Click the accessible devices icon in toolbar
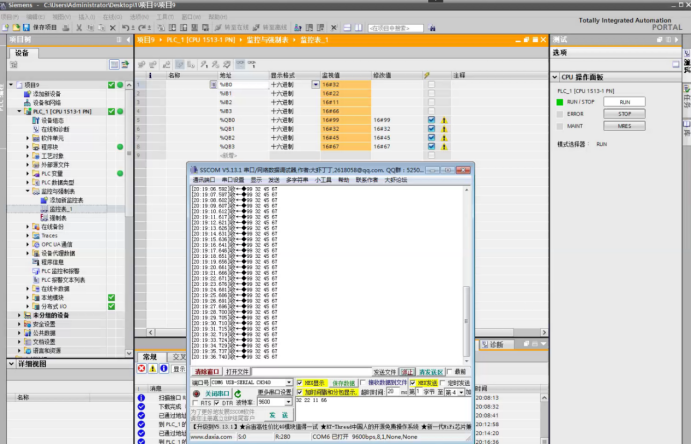The width and height of the screenshot is (692, 444). [x=298, y=27]
